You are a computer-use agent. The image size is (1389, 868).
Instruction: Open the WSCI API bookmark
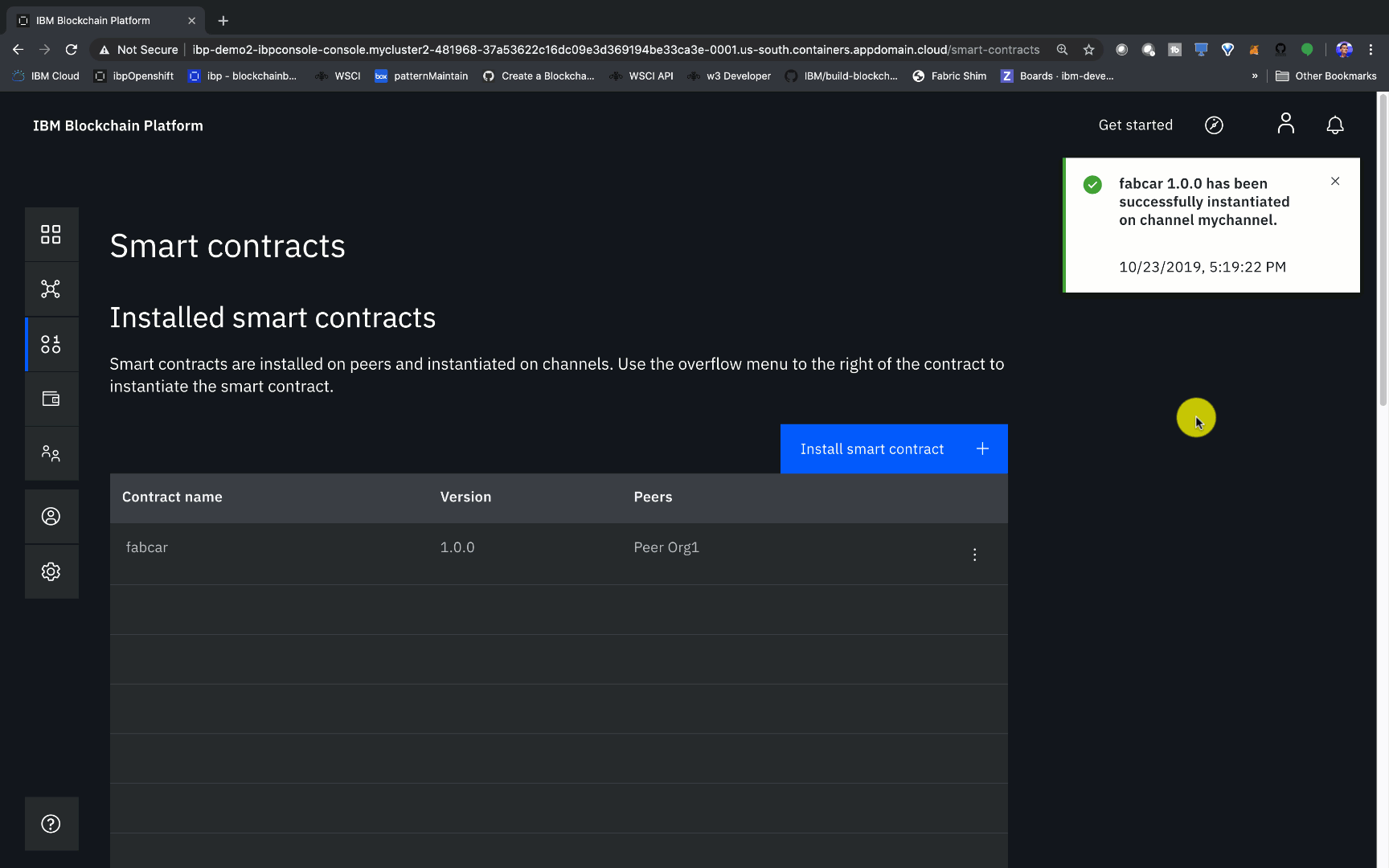[641, 76]
